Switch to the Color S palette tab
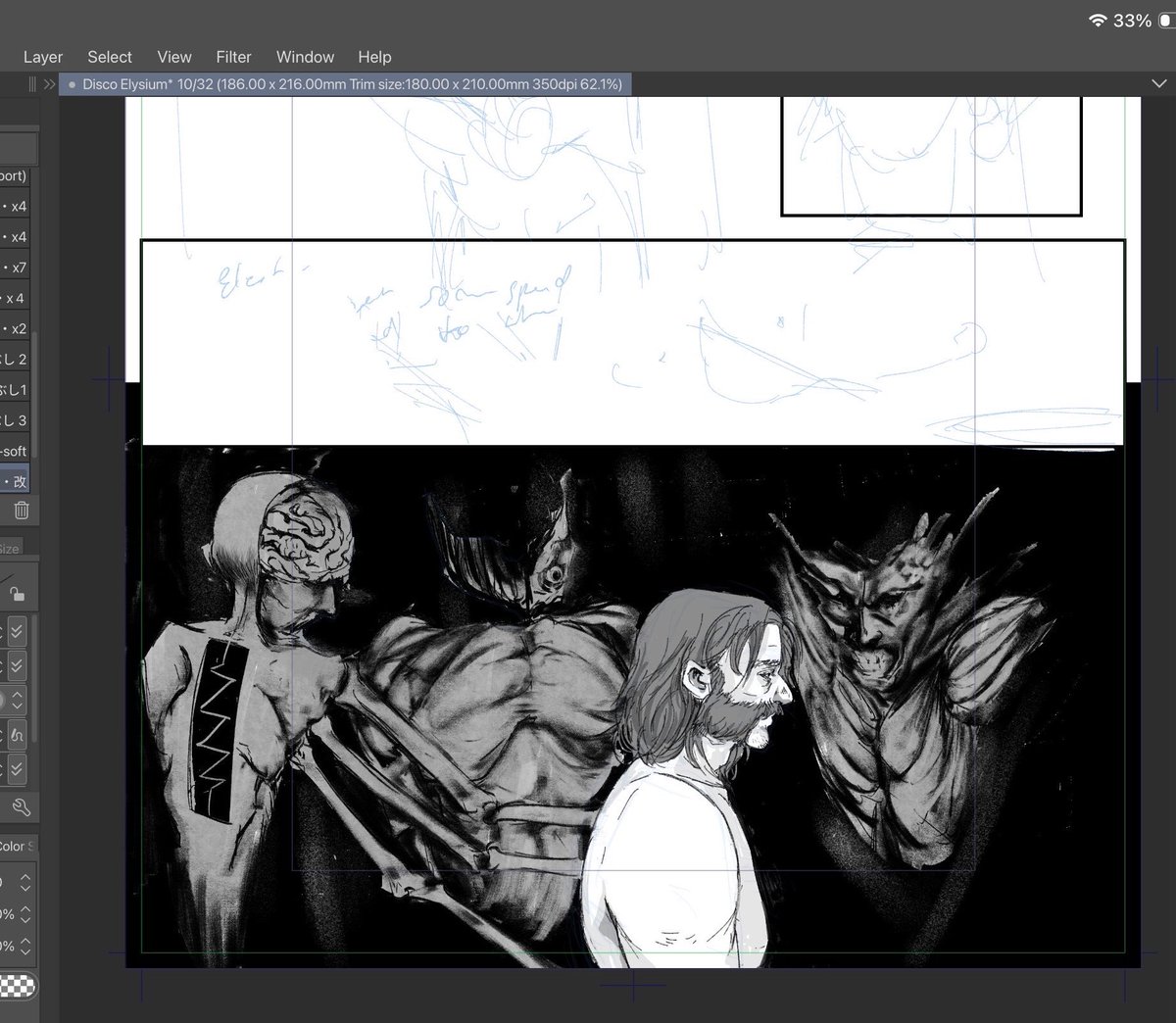The image size is (1176, 1023). pos(17,846)
